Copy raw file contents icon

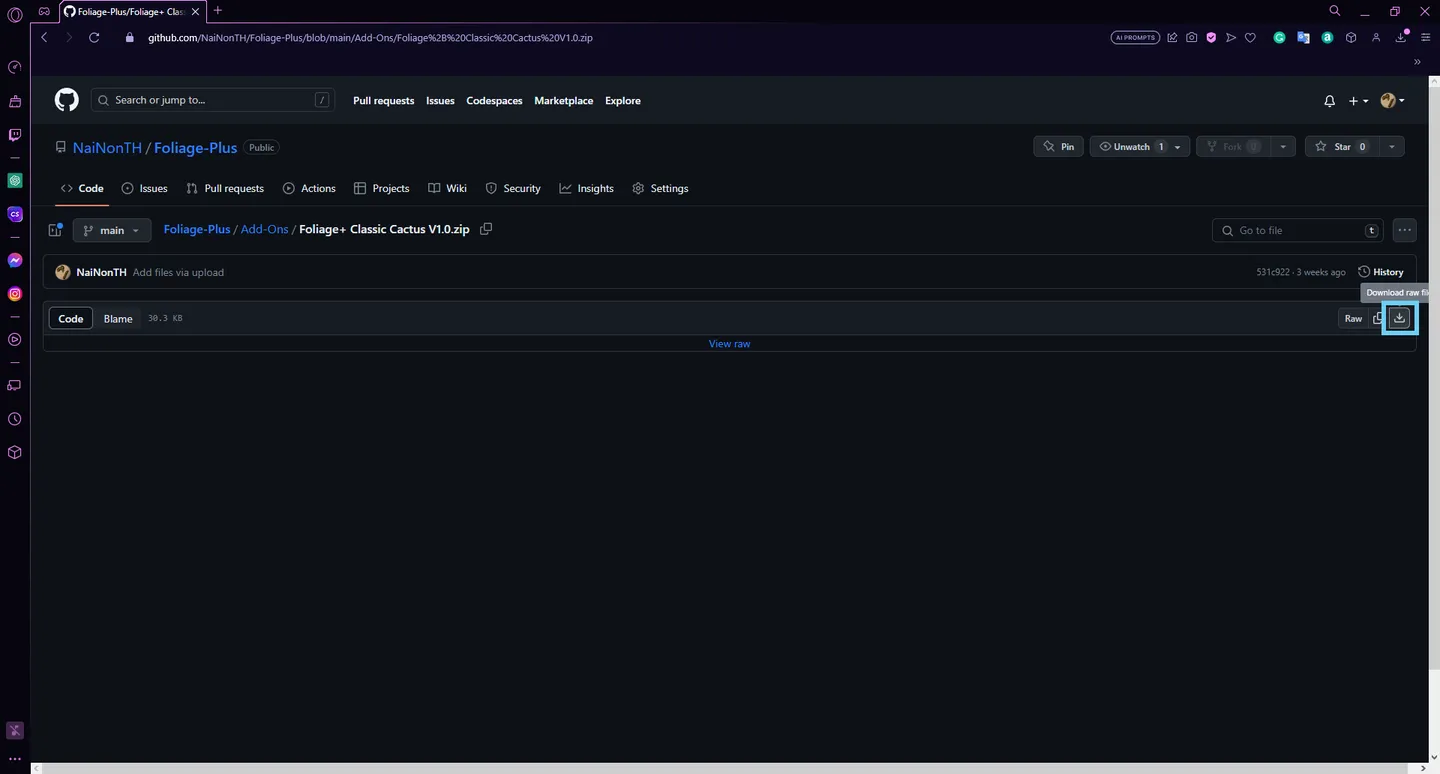(x=1377, y=318)
